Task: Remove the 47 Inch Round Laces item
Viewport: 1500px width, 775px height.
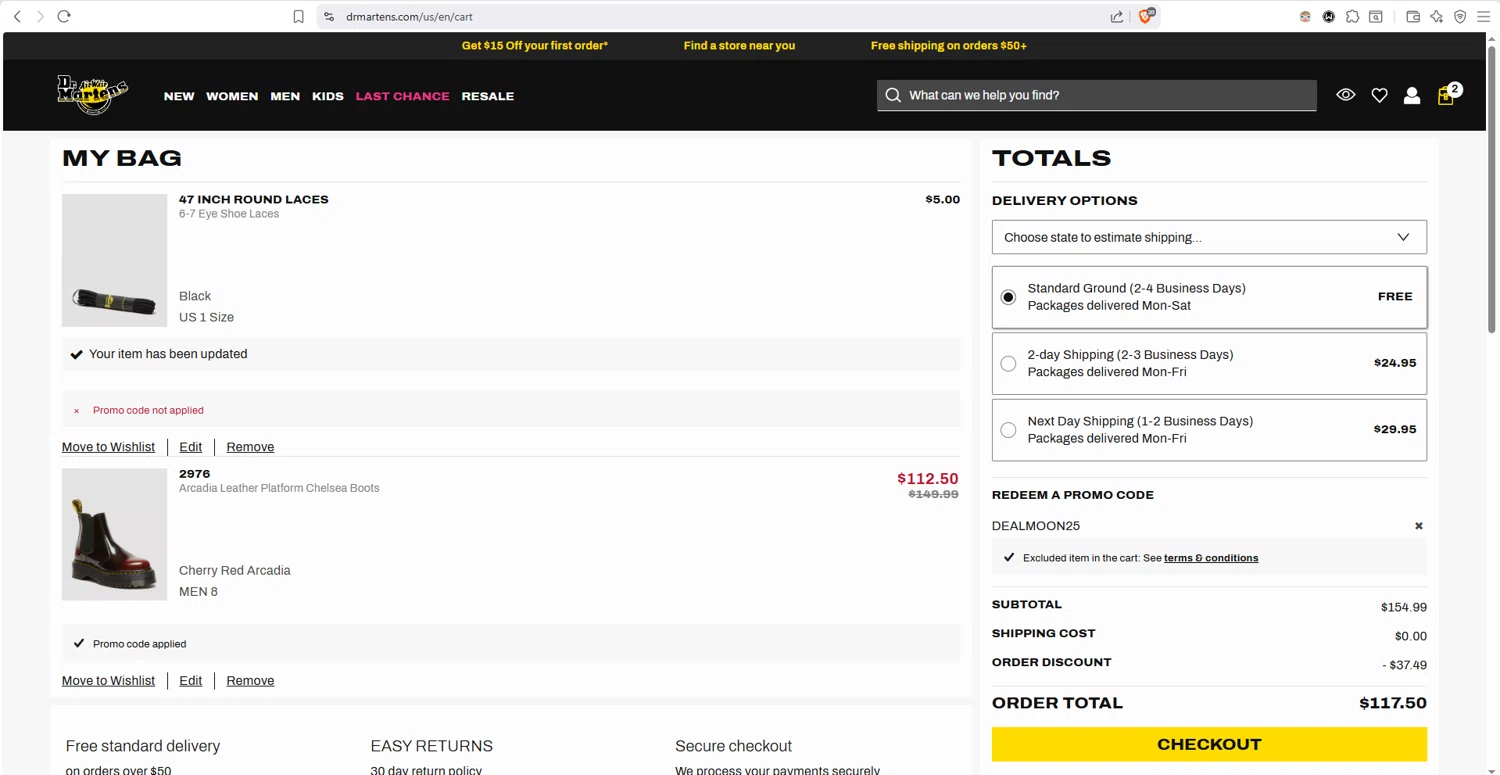Action: [x=250, y=447]
